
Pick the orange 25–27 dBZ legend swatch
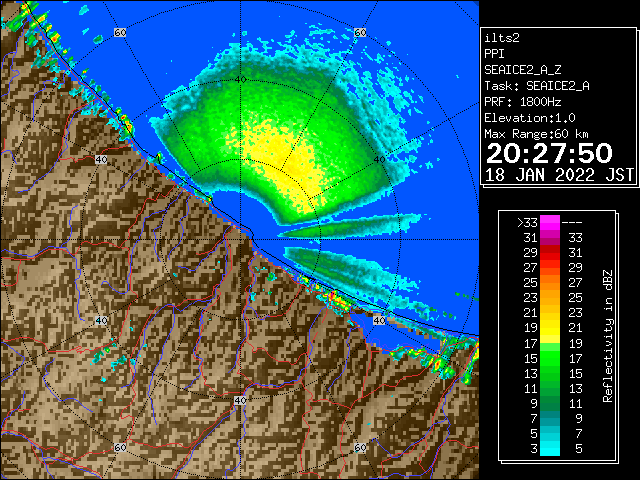[550, 283]
